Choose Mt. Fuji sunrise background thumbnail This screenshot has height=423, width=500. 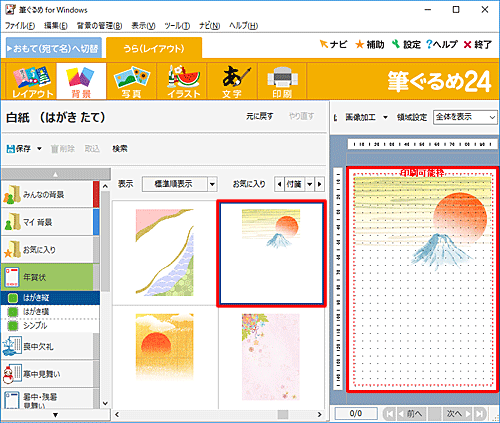point(271,253)
